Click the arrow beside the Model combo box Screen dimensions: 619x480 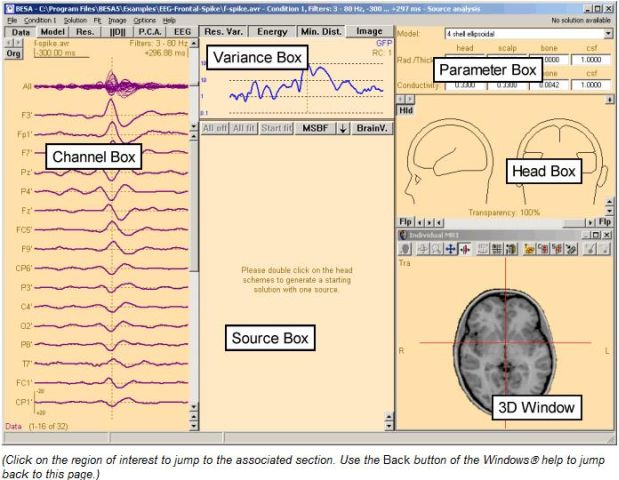tap(609, 33)
